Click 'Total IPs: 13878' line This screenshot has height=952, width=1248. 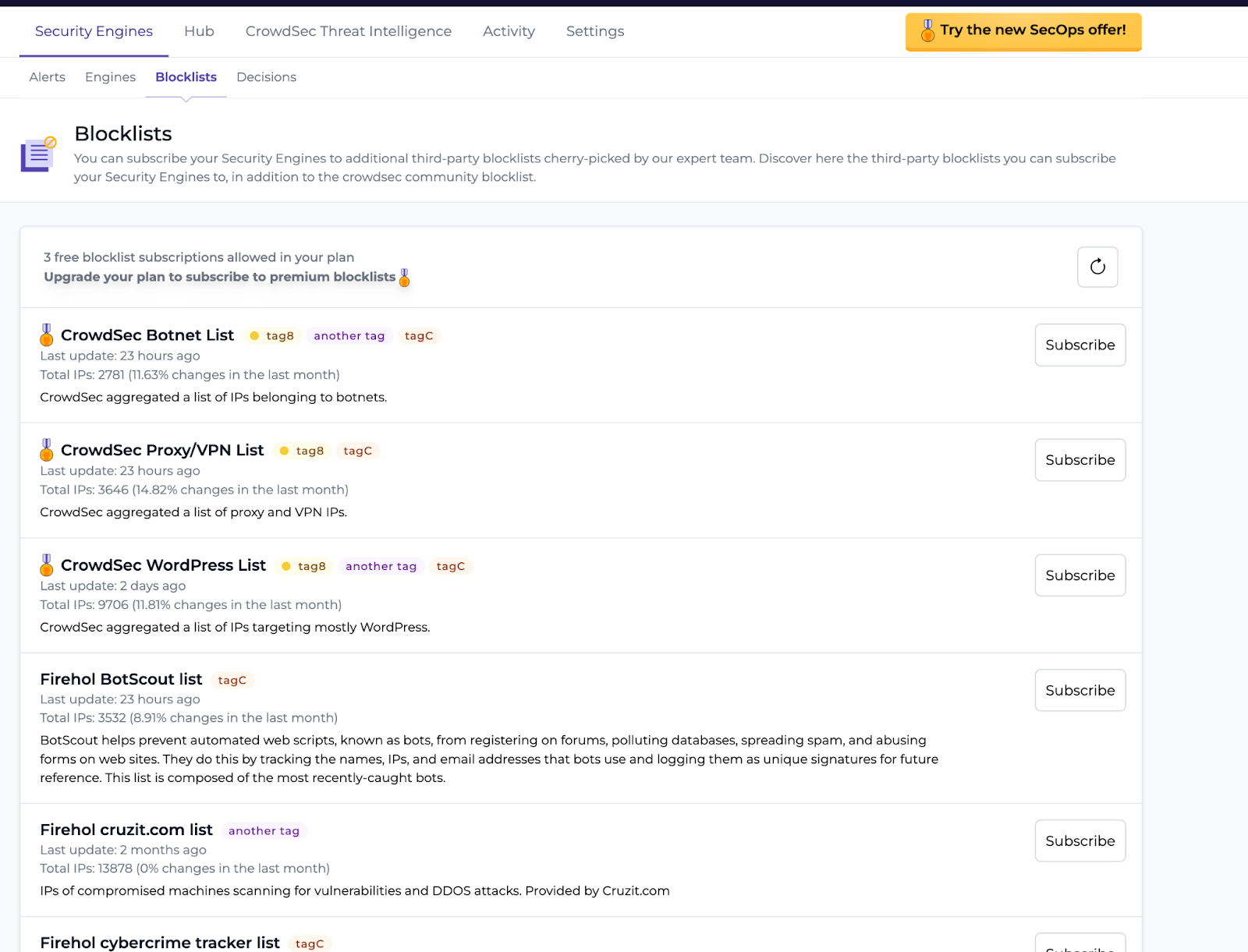(x=185, y=869)
